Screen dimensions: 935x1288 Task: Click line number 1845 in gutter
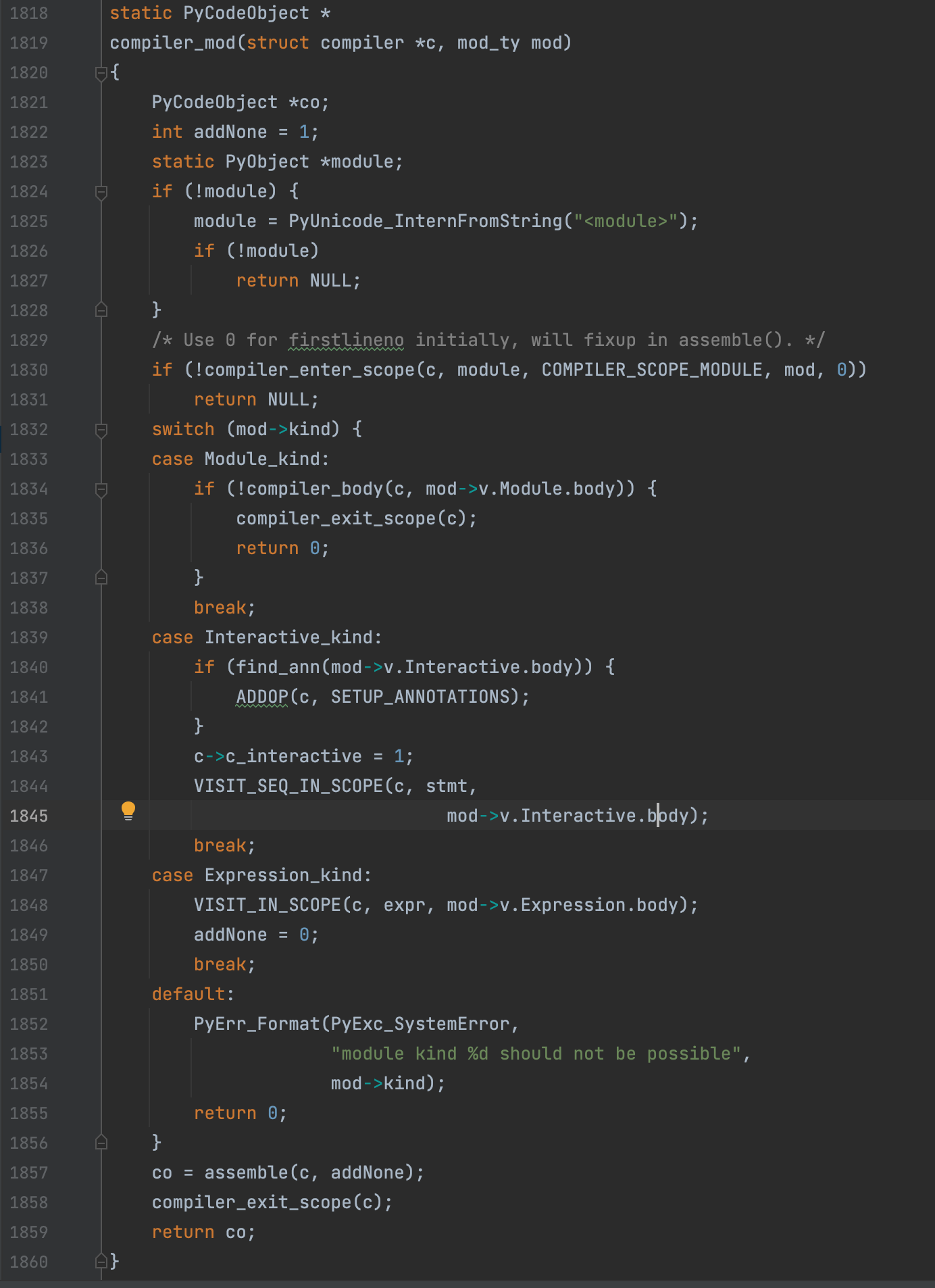29,816
